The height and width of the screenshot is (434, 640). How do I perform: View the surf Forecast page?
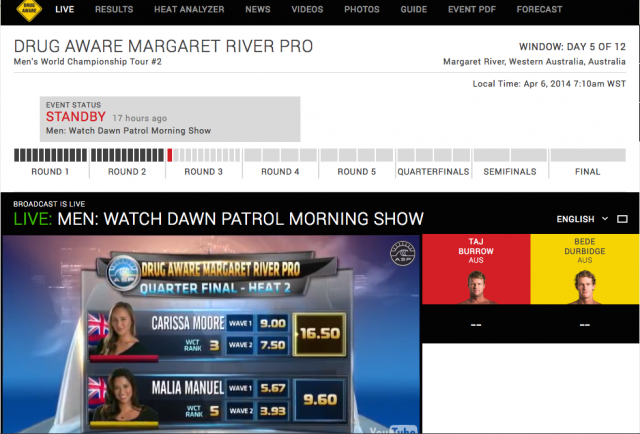[x=539, y=10]
